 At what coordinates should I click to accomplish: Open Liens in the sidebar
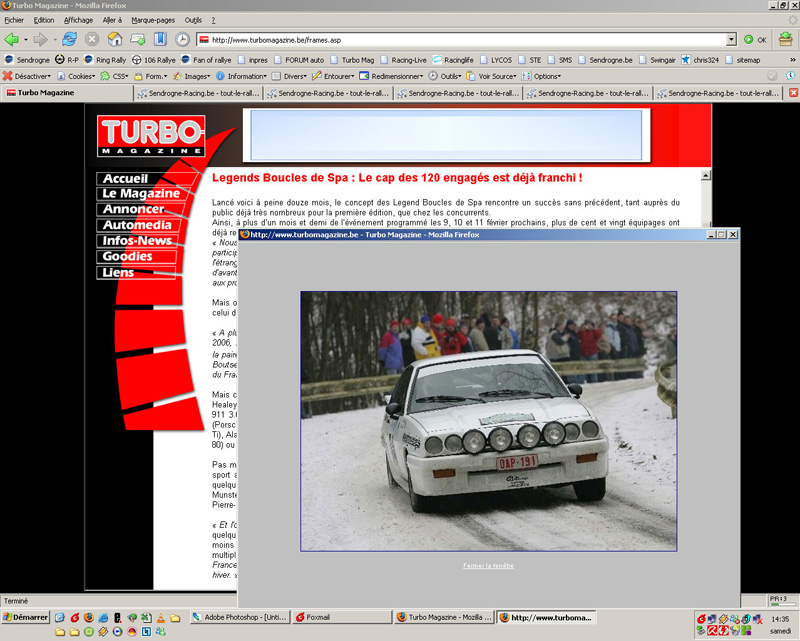[x=136, y=273]
